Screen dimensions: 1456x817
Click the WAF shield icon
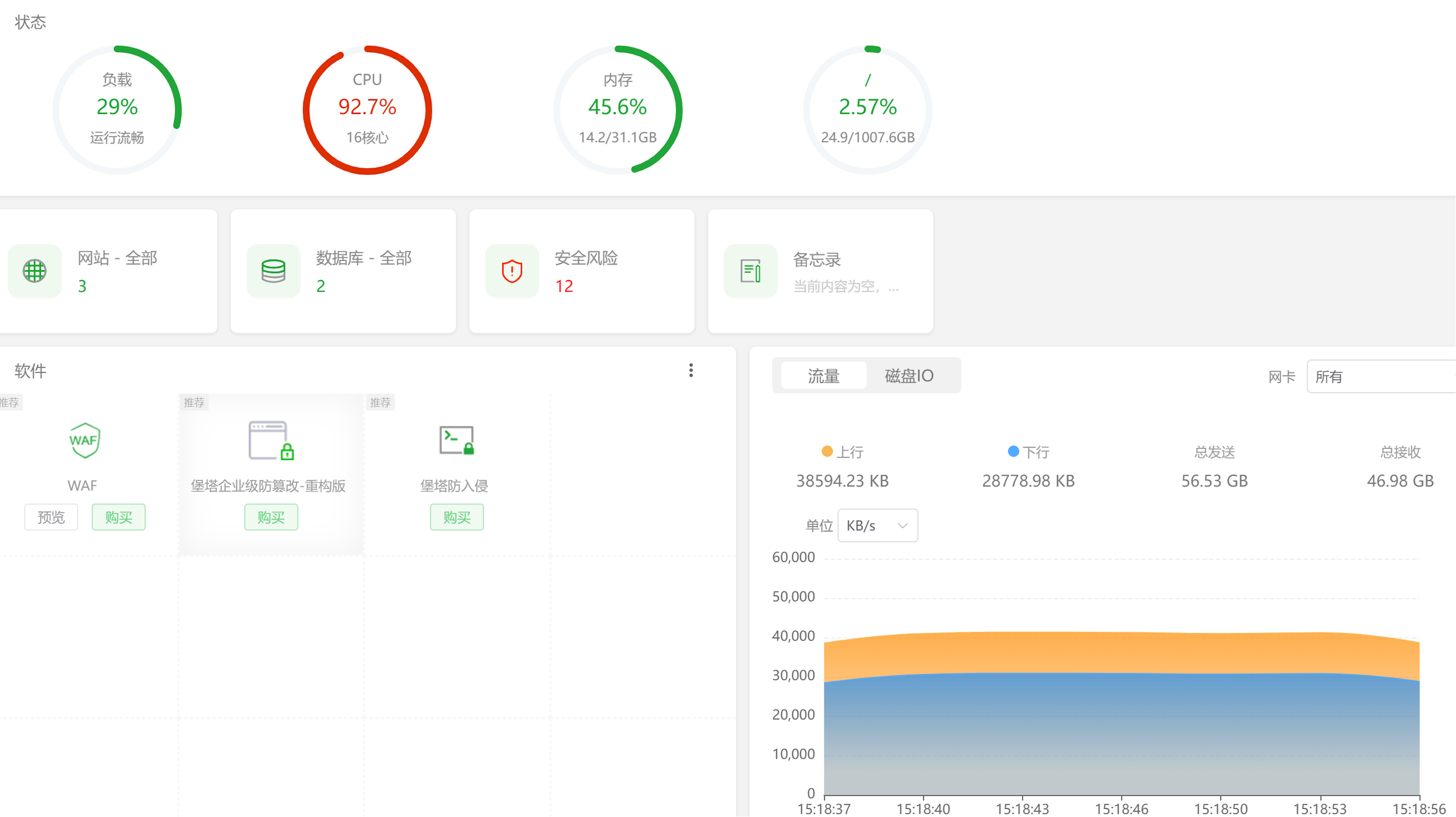[84, 440]
